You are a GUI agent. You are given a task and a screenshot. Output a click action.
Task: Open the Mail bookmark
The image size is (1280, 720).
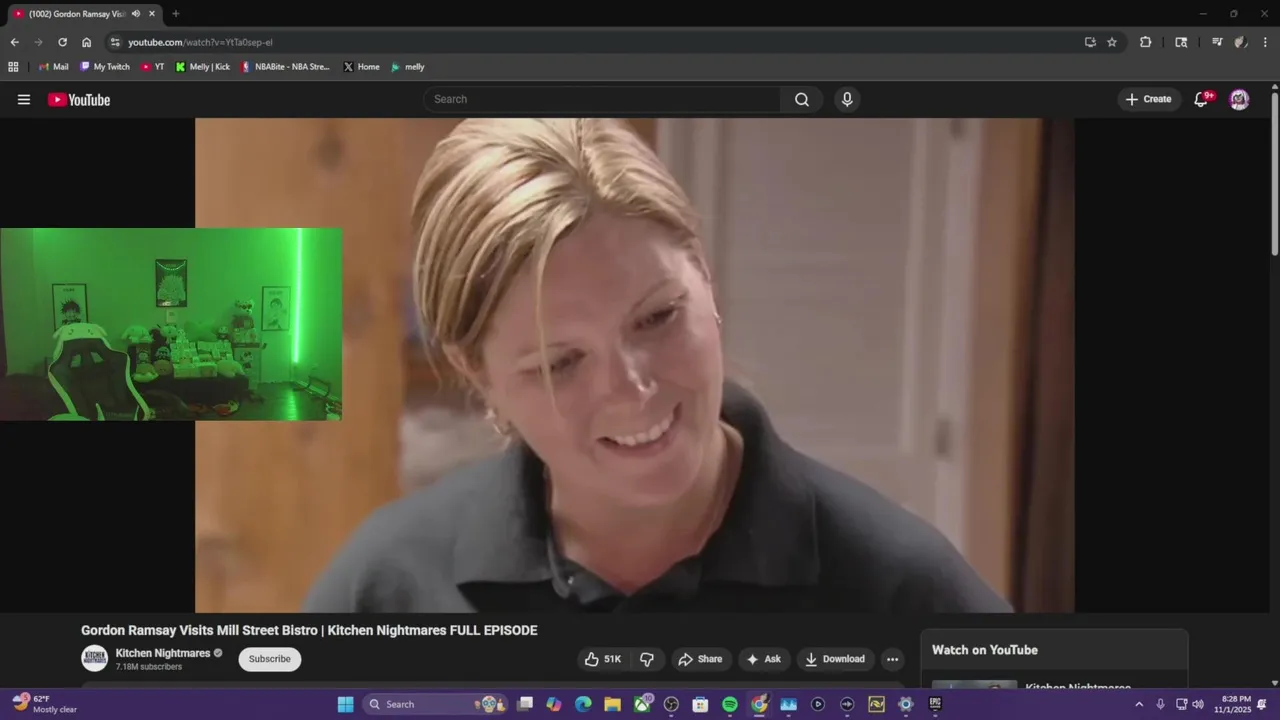53,67
